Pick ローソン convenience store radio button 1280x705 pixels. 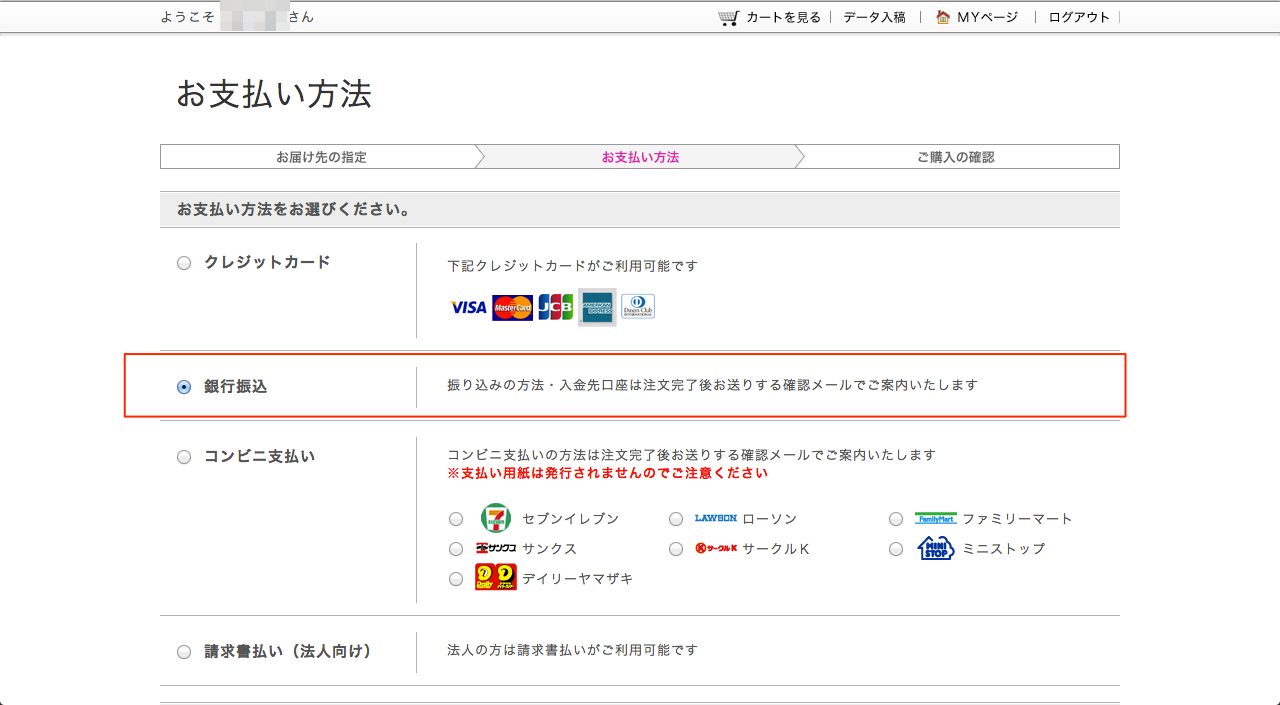676,519
